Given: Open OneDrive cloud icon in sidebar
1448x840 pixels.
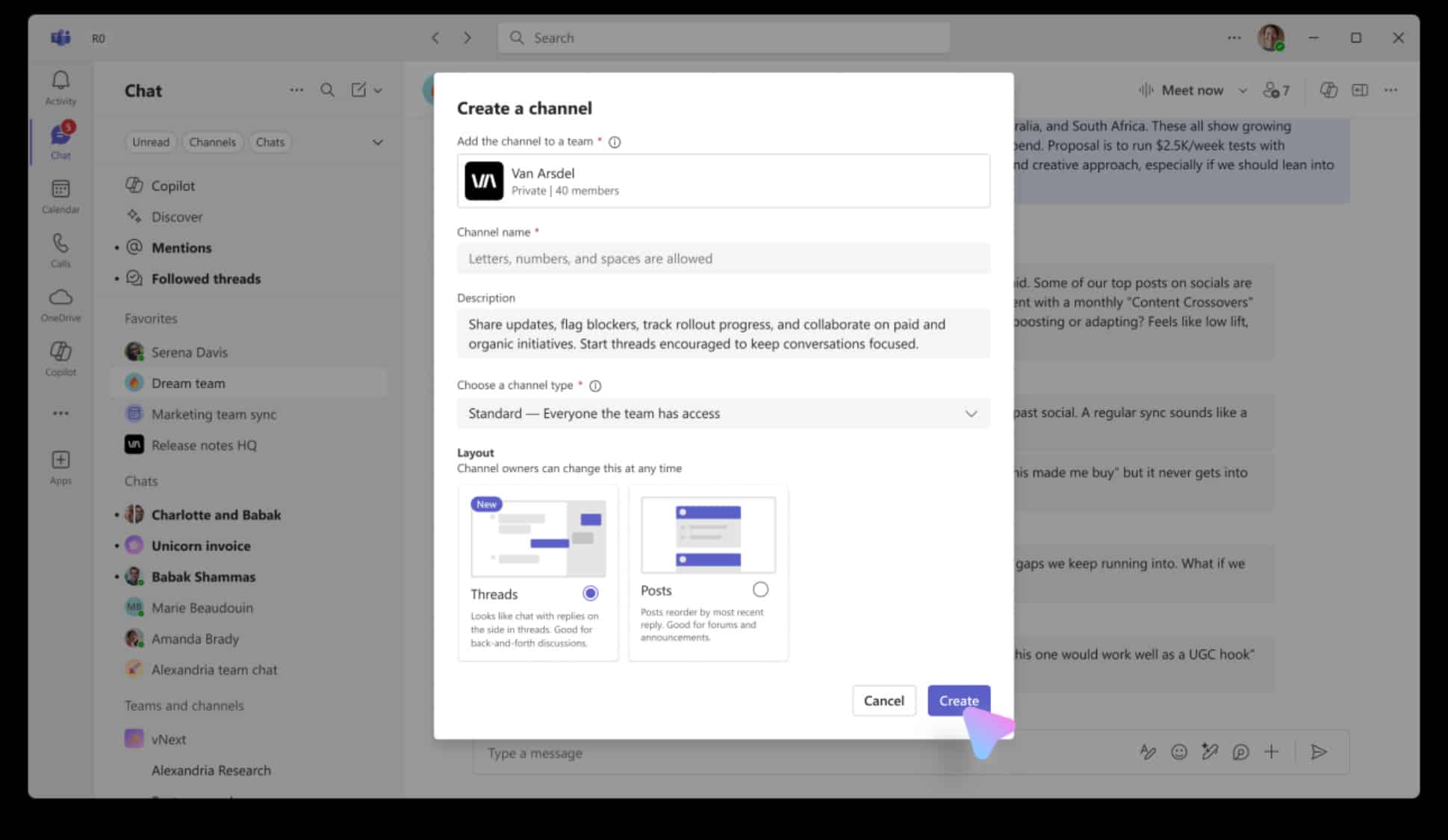Looking at the screenshot, I should 60,297.
